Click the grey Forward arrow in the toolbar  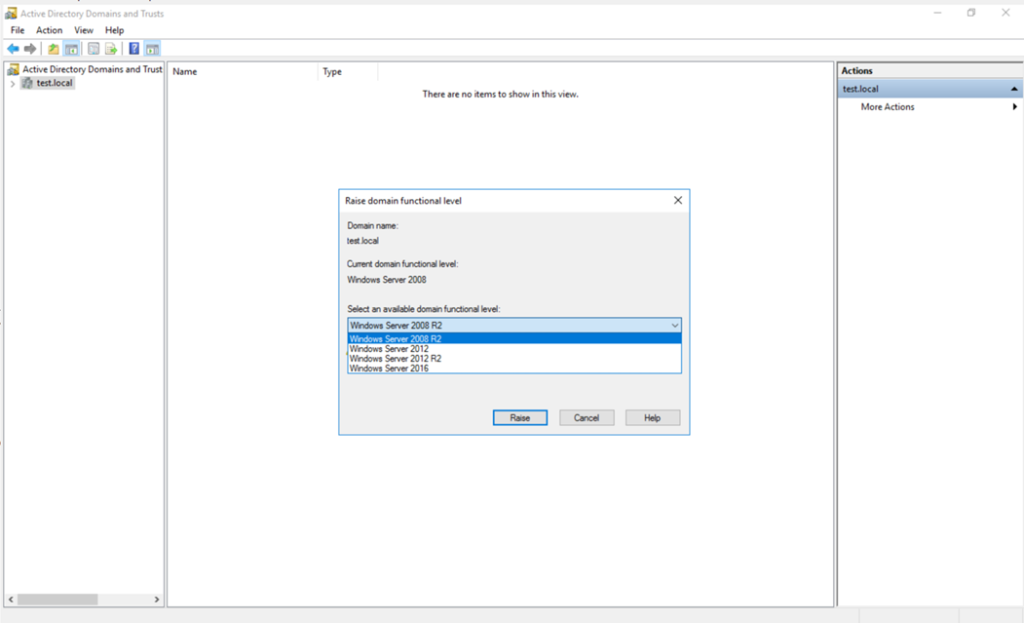30,49
